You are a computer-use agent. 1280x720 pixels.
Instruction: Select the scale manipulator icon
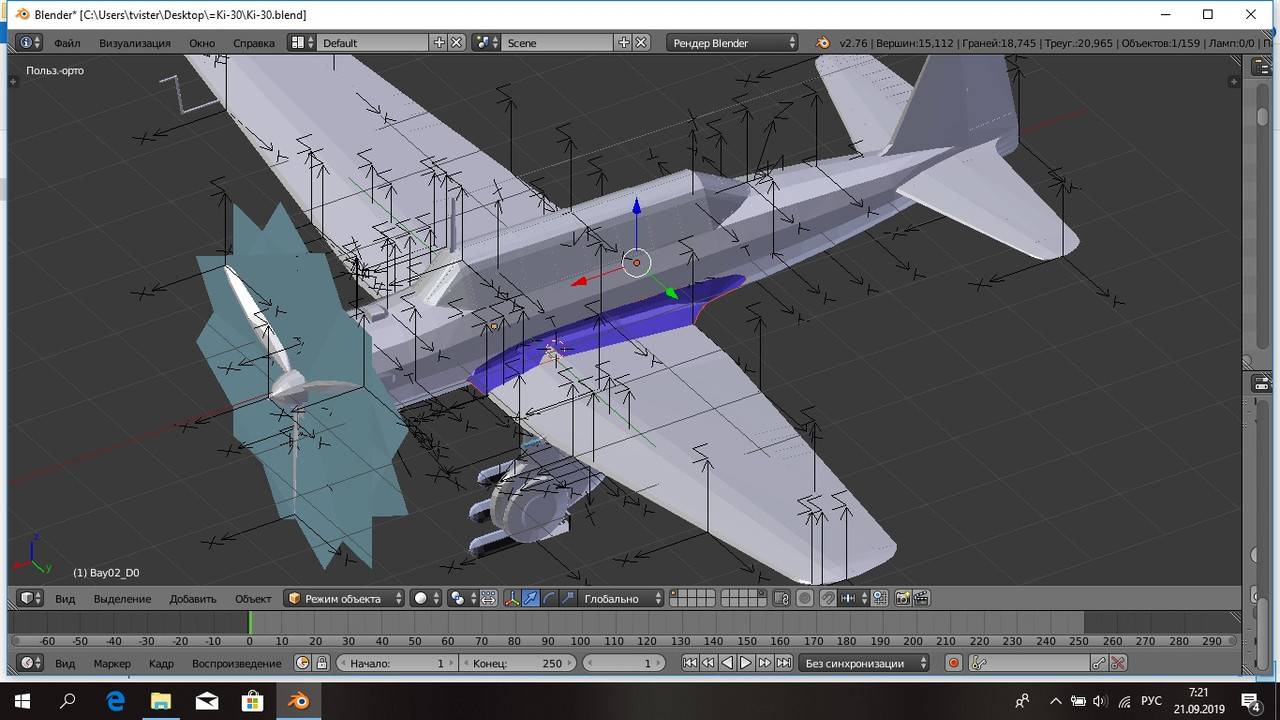pos(568,599)
